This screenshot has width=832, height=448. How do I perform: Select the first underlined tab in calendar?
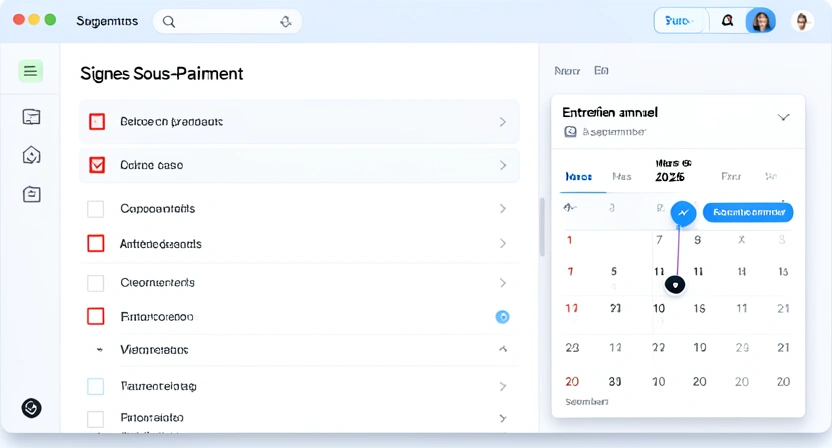pos(578,177)
